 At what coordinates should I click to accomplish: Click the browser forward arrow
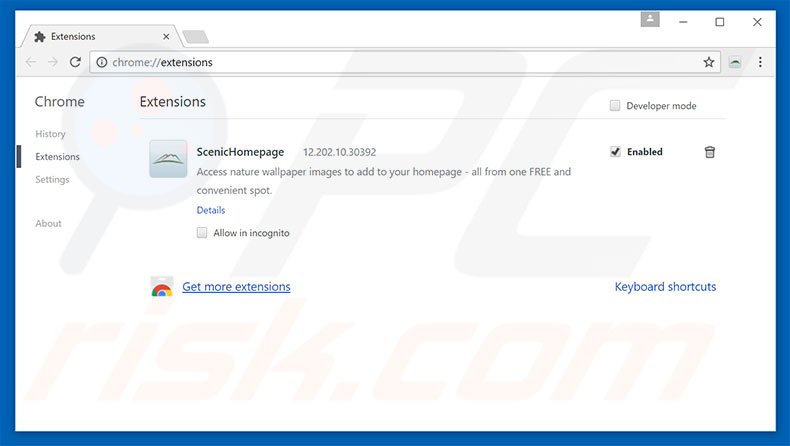[53, 62]
